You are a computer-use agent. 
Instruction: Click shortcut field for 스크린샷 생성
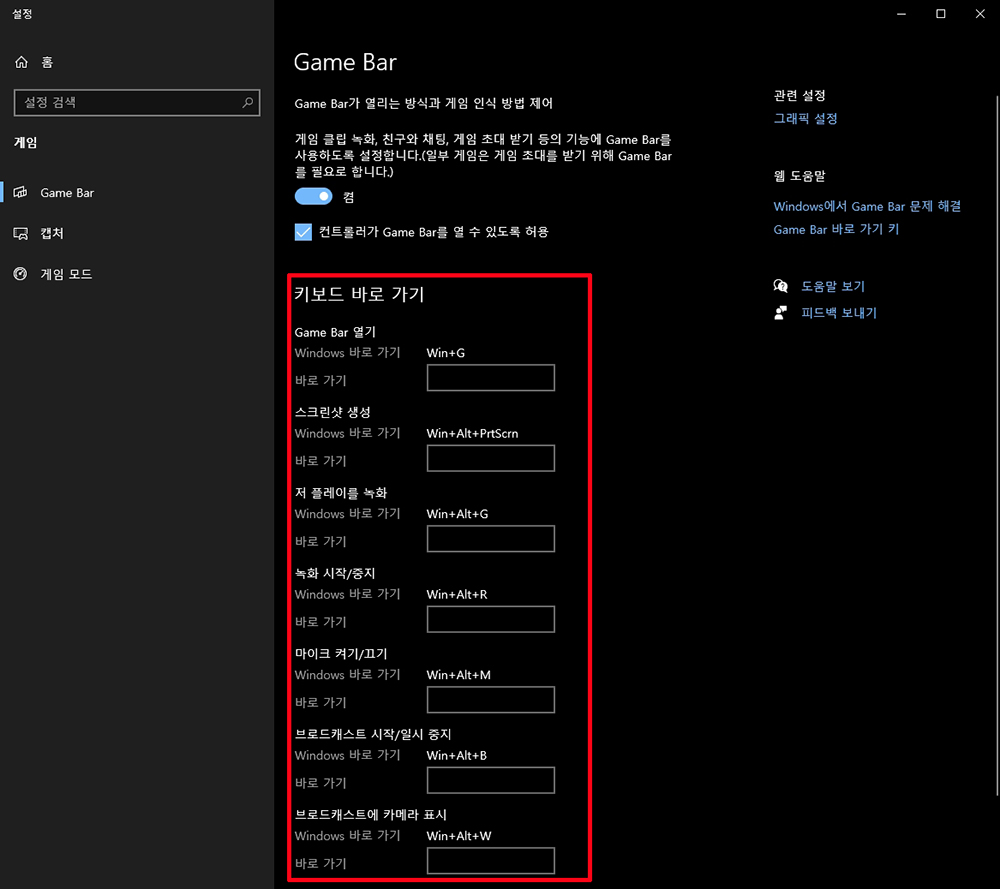tap(490, 458)
